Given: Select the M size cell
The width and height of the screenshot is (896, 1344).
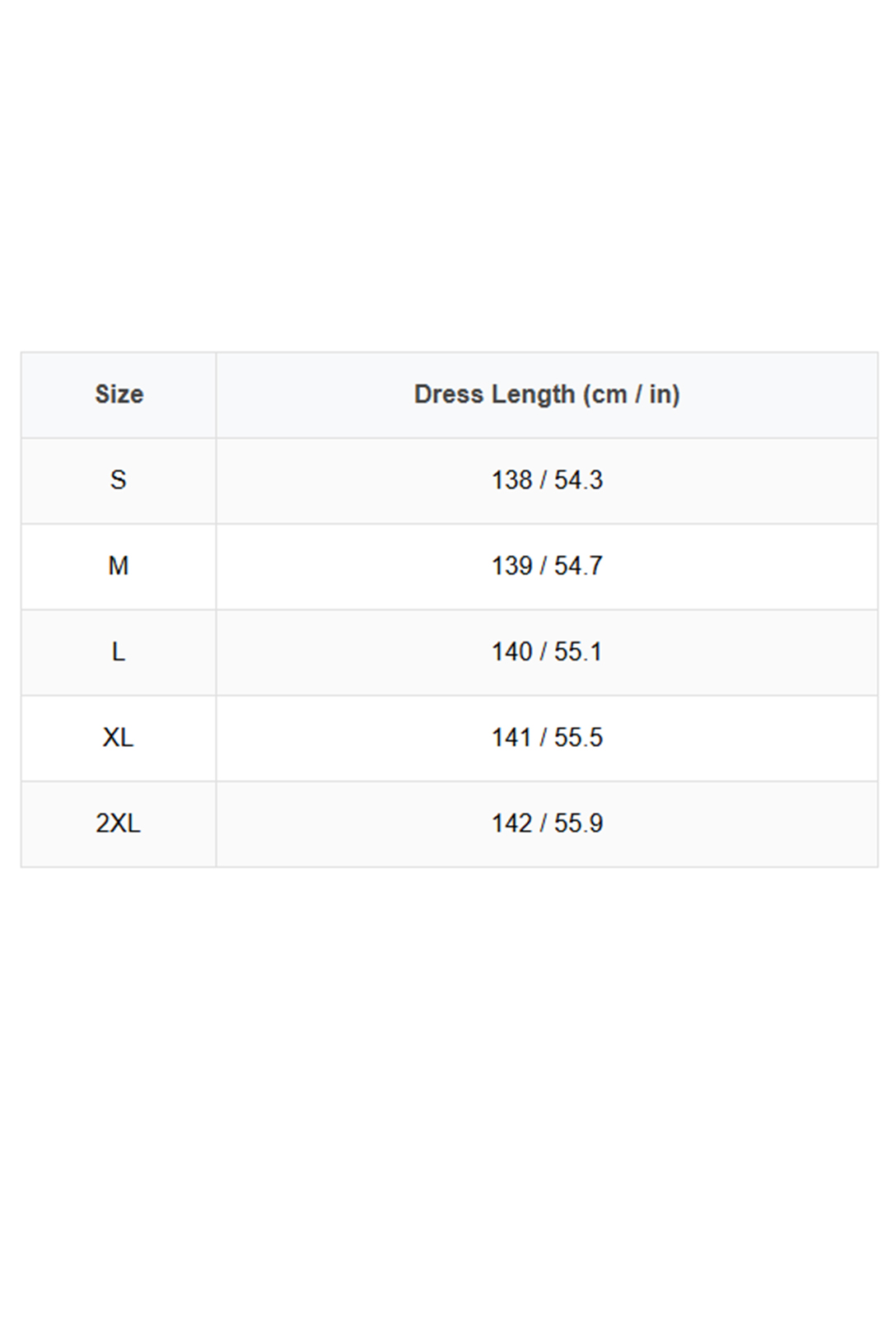Looking at the screenshot, I should pos(119,566).
